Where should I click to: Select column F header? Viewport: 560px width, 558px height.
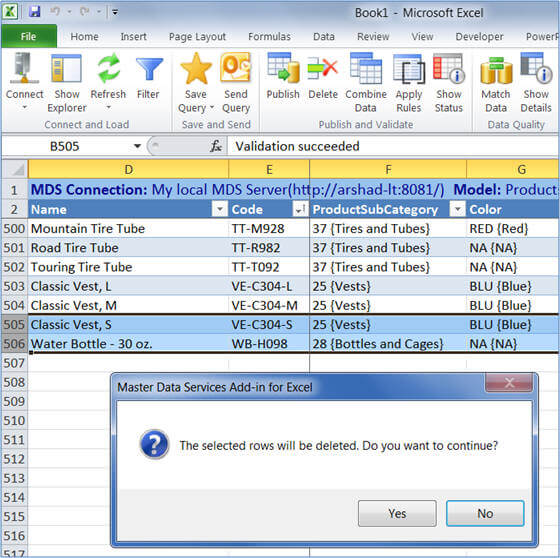pyautogui.click(x=388, y=169)
